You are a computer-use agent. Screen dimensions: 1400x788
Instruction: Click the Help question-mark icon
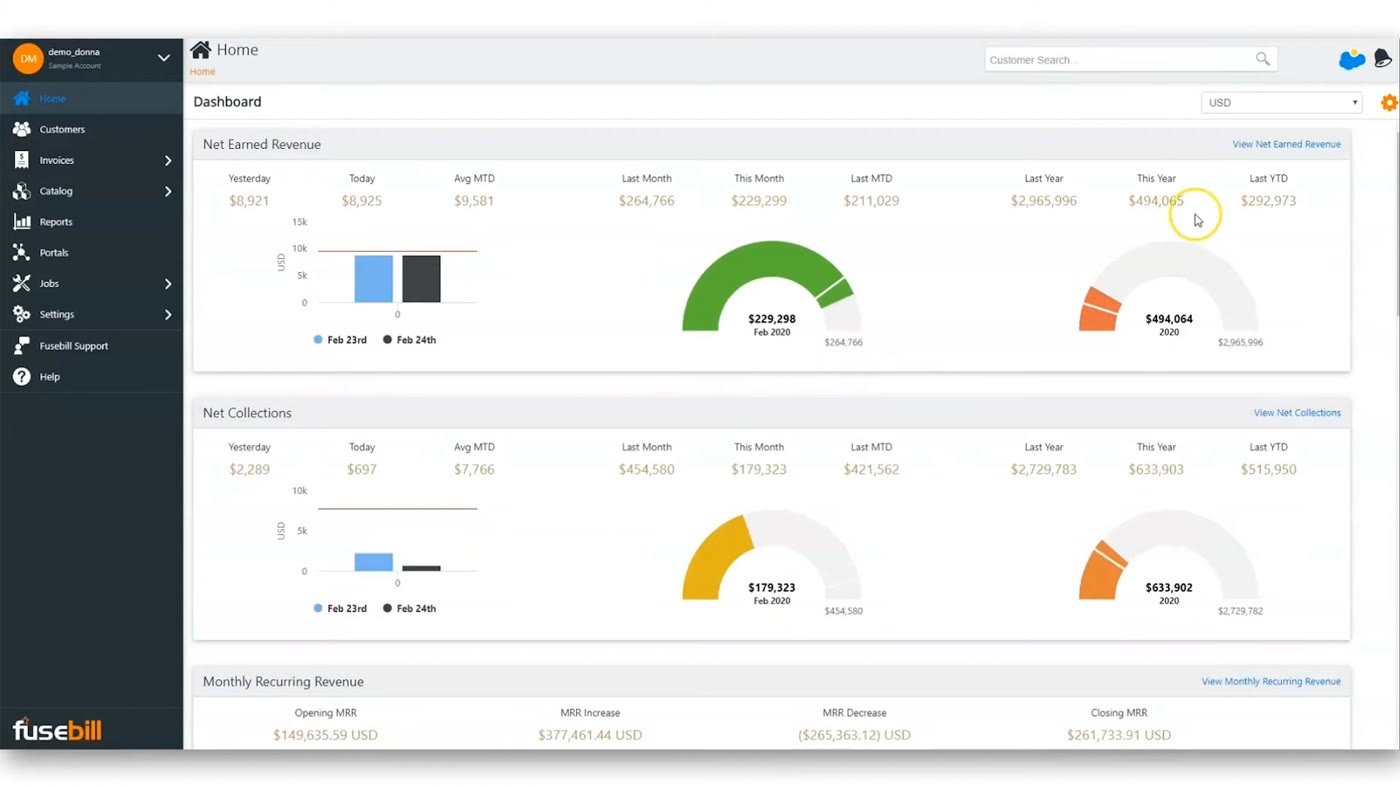coord(21,377)
